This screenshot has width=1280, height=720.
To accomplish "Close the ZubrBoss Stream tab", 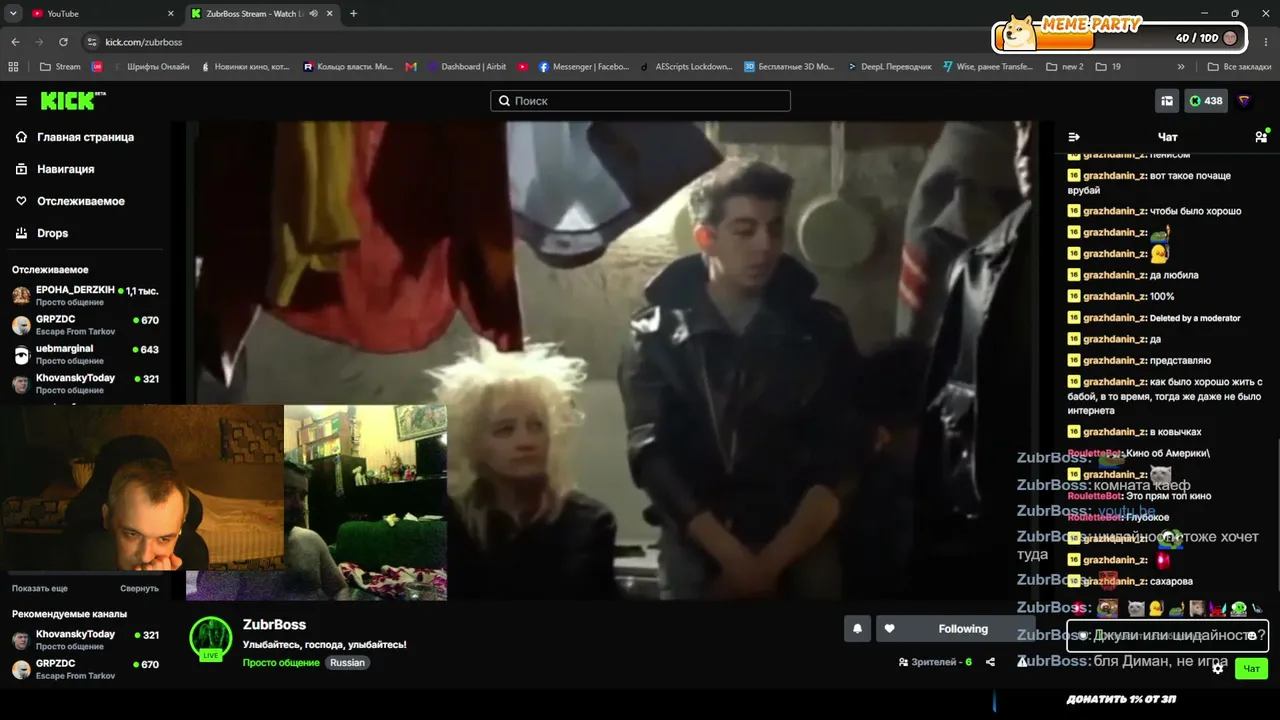I will click(x=330, y=14).
